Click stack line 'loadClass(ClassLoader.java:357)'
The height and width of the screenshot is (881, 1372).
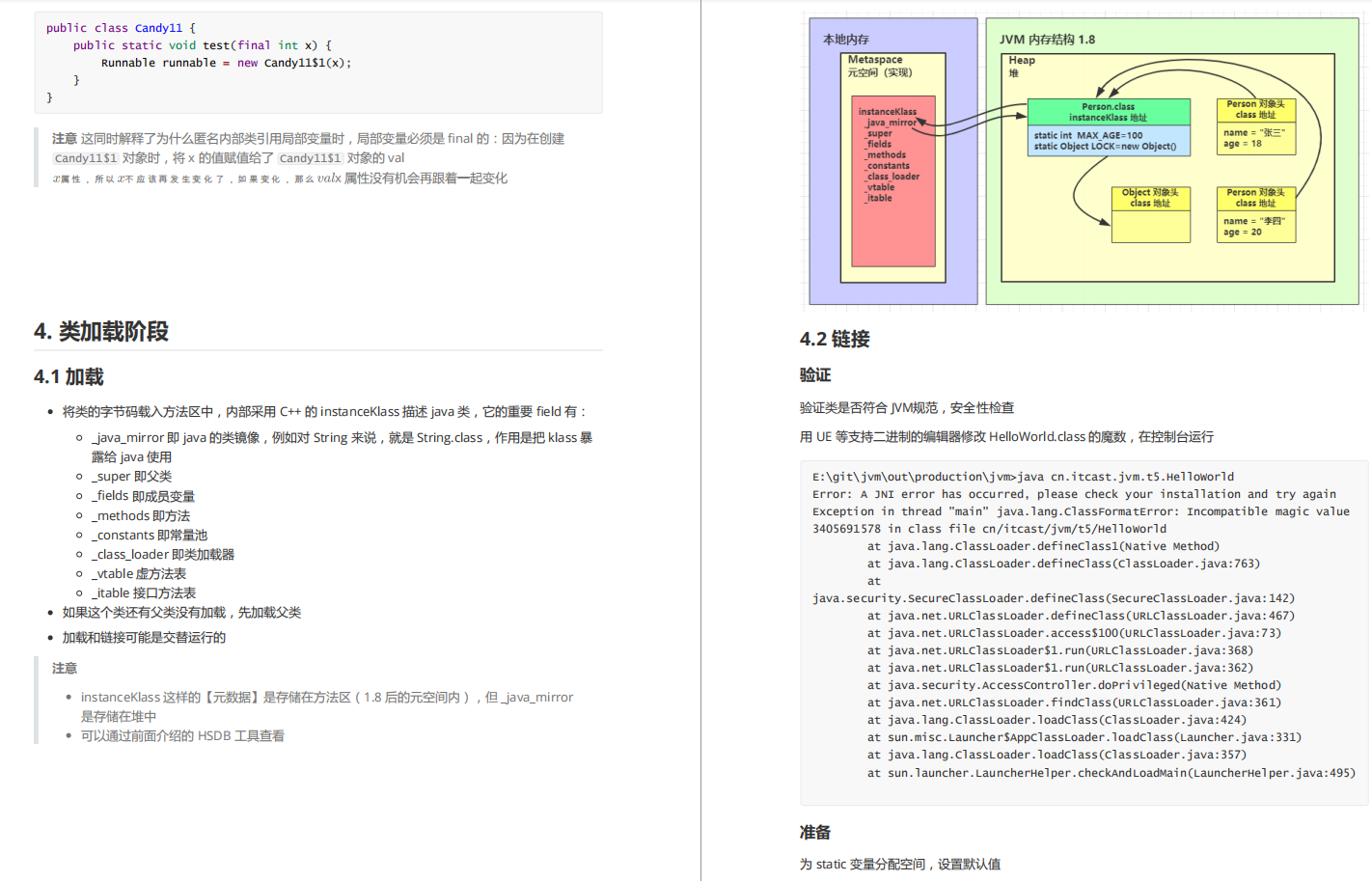coord(1056,755)
